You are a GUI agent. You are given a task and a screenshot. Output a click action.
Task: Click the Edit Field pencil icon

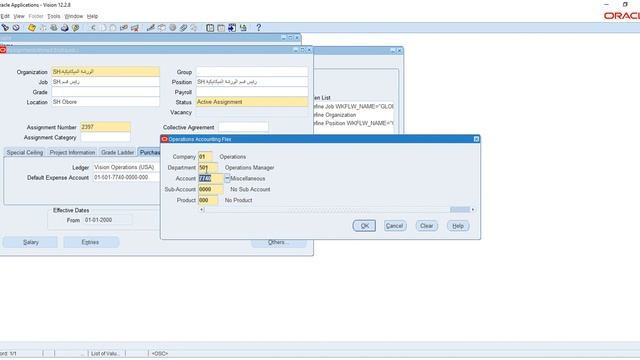click(x=151, y=28)
